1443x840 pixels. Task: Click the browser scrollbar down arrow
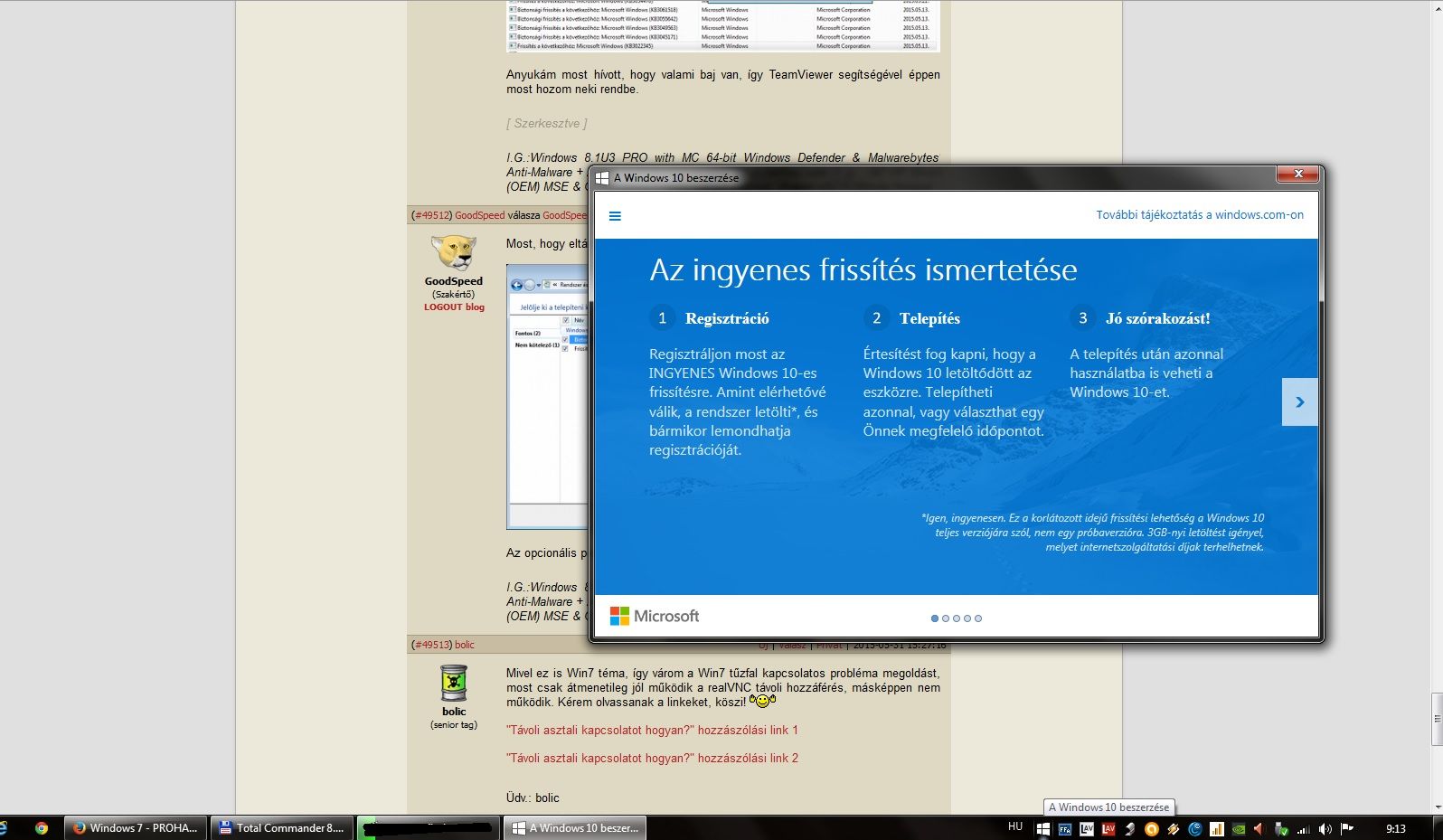coord(1437,807)
